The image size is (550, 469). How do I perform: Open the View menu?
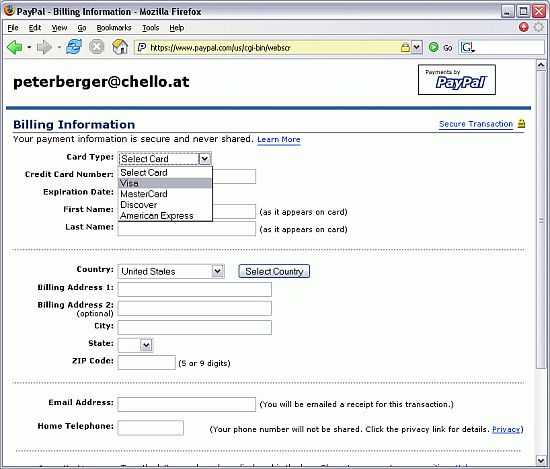click(x=59, y=28)
